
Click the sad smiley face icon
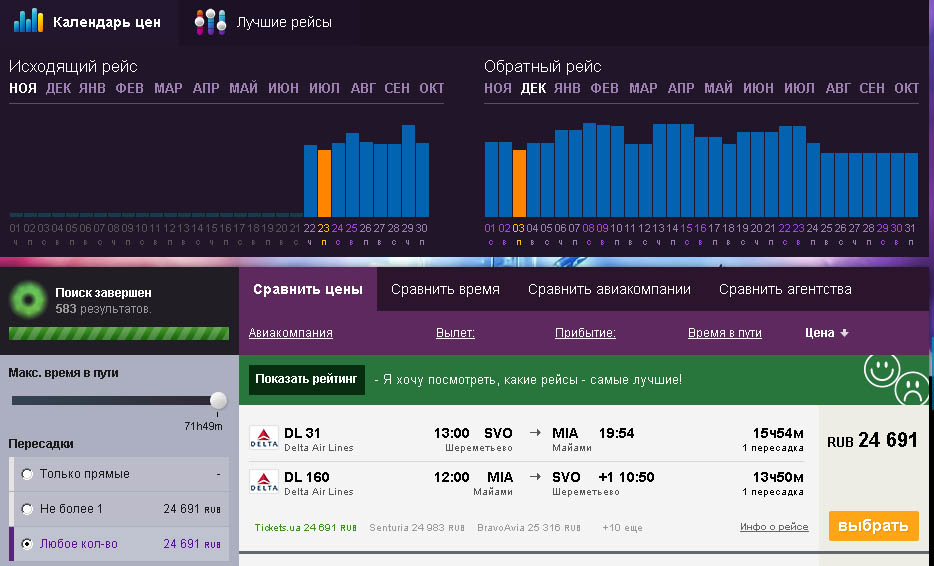[x=910, y=388]
